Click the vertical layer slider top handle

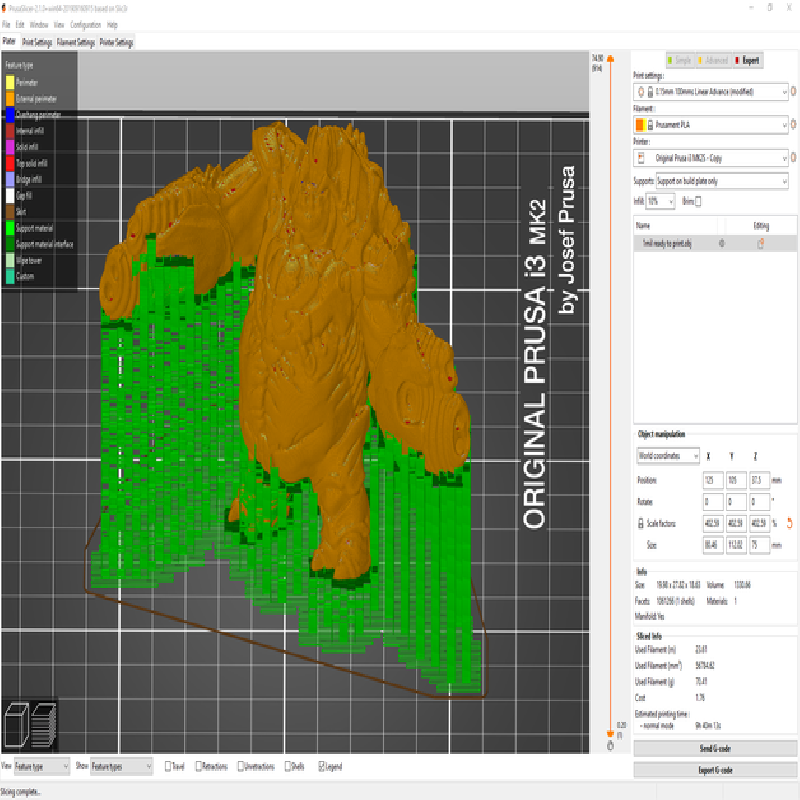[610, 59]
